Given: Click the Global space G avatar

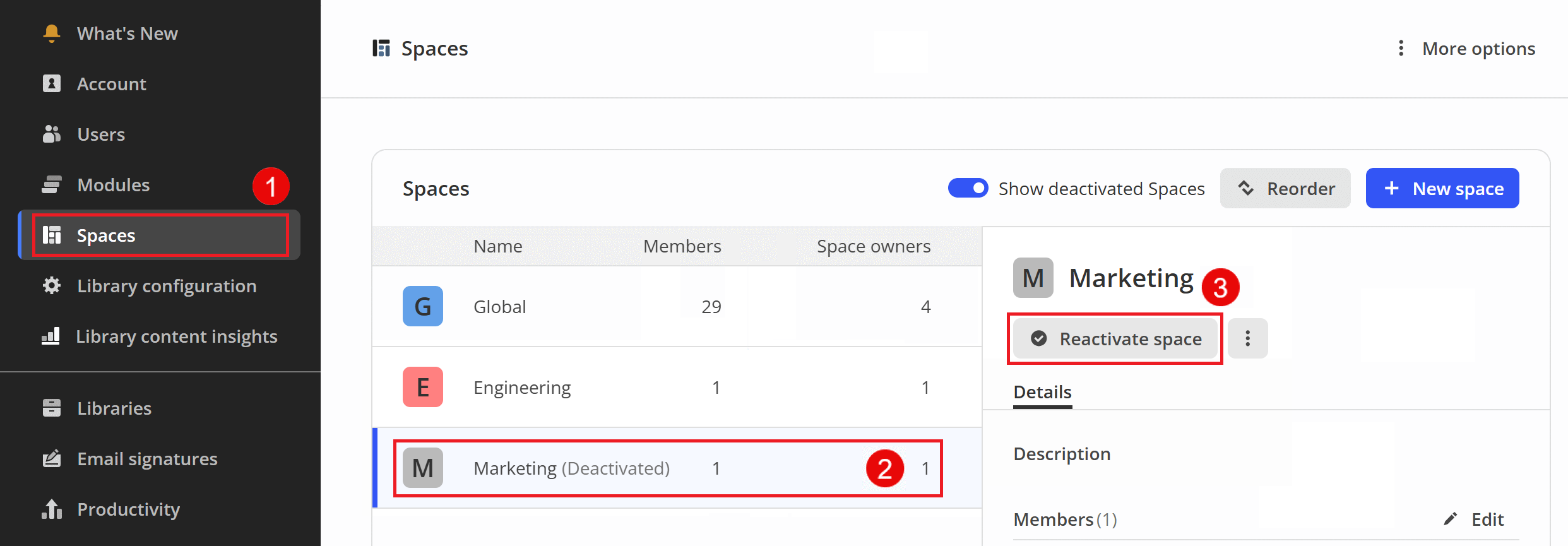Looking at the screenshot, I should click(x=423, y=306).
